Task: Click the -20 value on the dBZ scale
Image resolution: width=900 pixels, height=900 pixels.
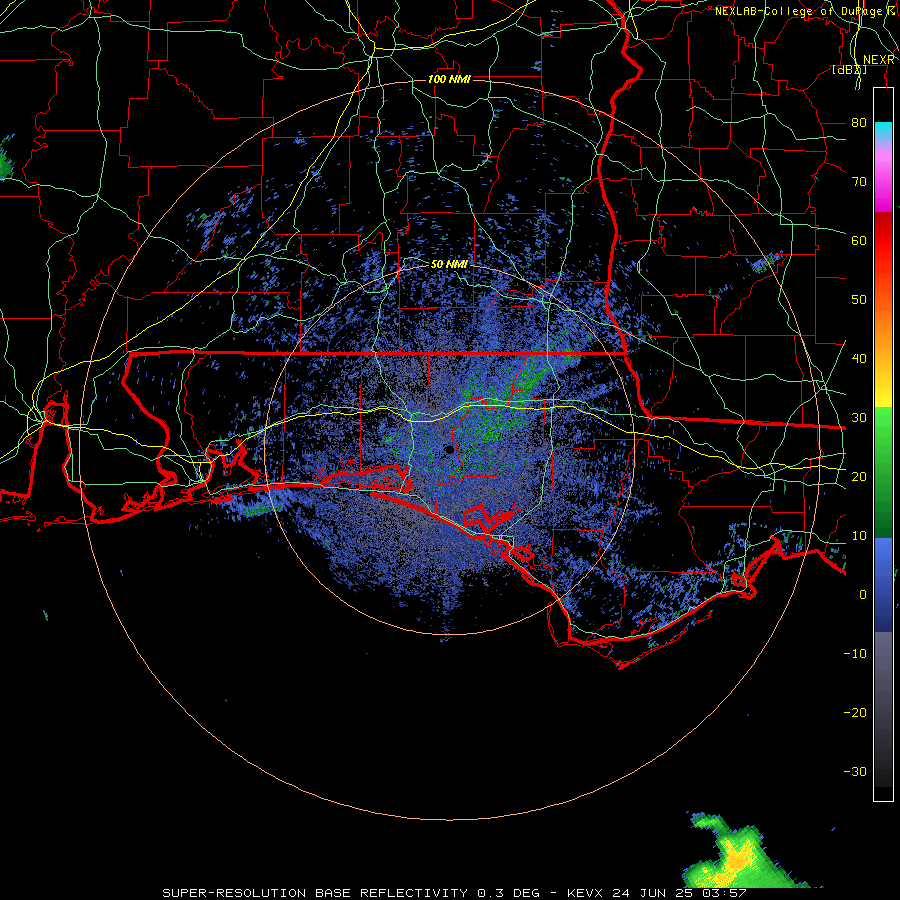Action: pyautogui.click(x=855, y=712)
